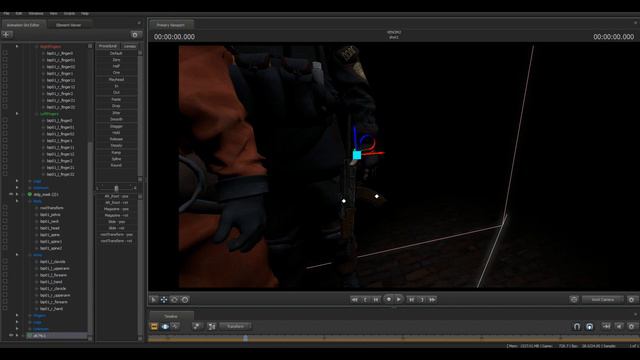Viewport: 640px width, 360px height.
Task: Apply the Smooth procedural preset
Action: (x=116, y=120)
